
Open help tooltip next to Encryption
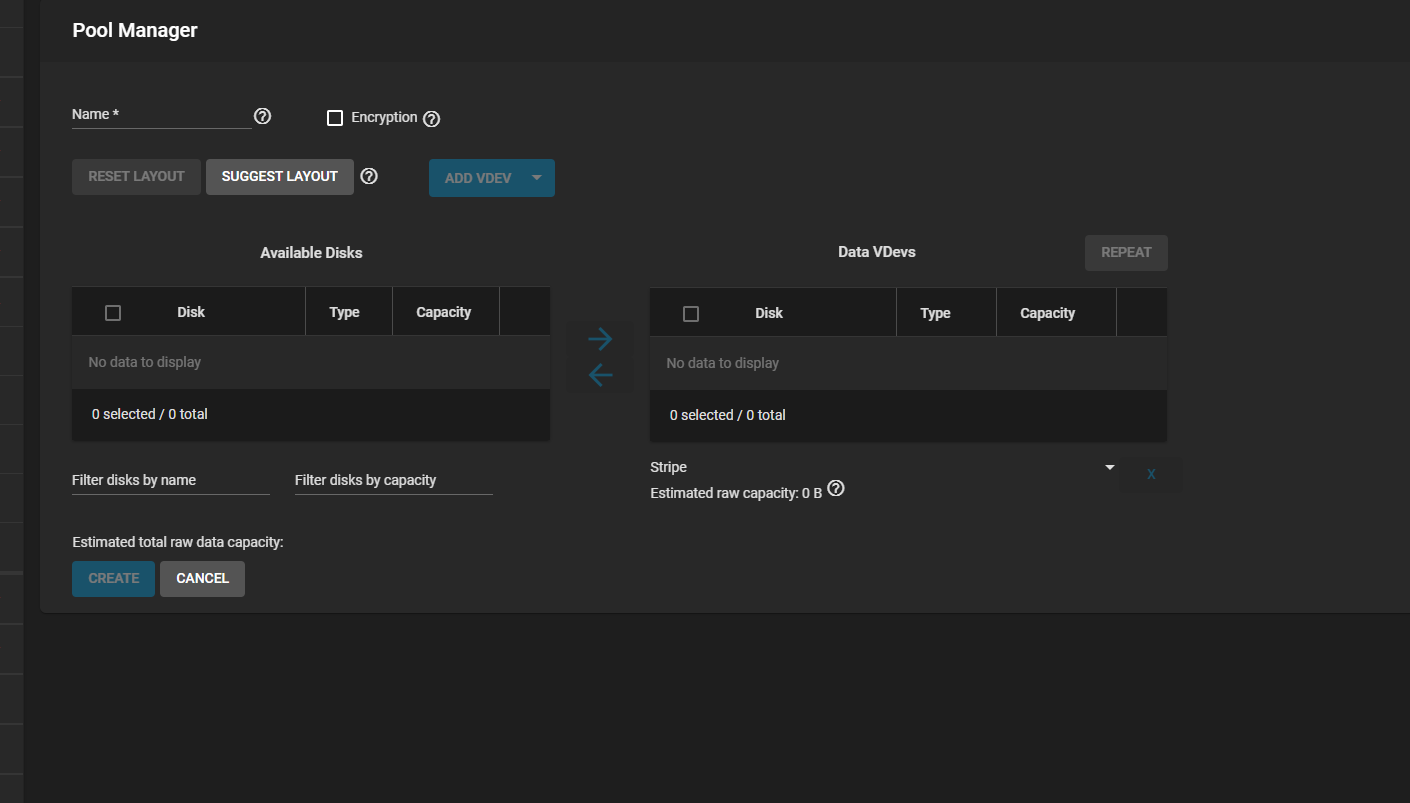(431, 119)
